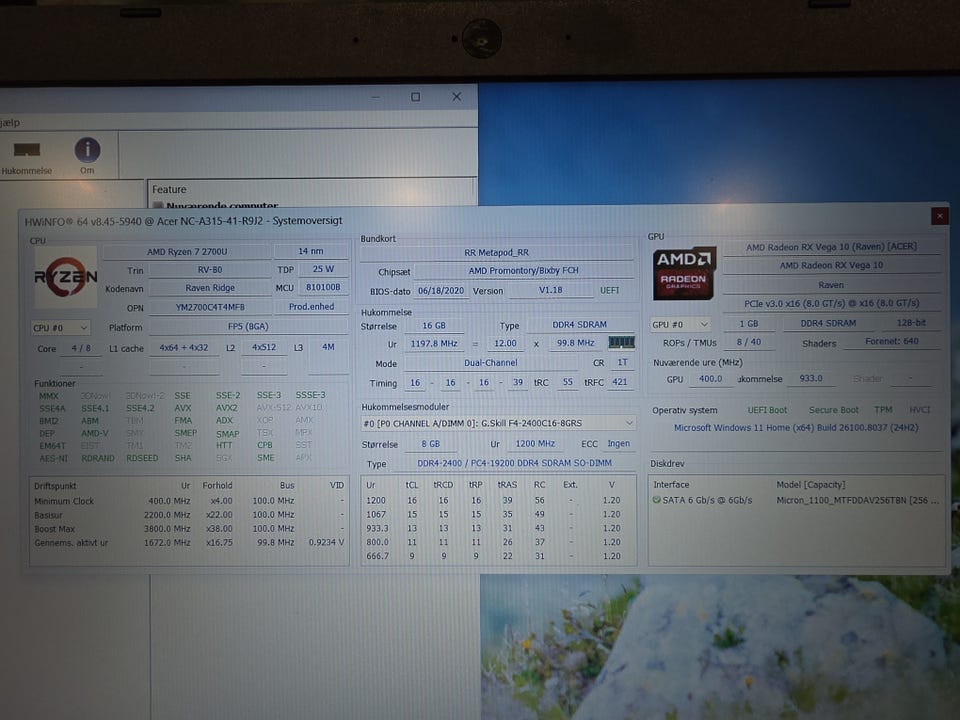Image resolution: width=960 pixels, height=720 pixels.
Task: Click the Forenet: 640 shaders value
Action: click(891, 342)
